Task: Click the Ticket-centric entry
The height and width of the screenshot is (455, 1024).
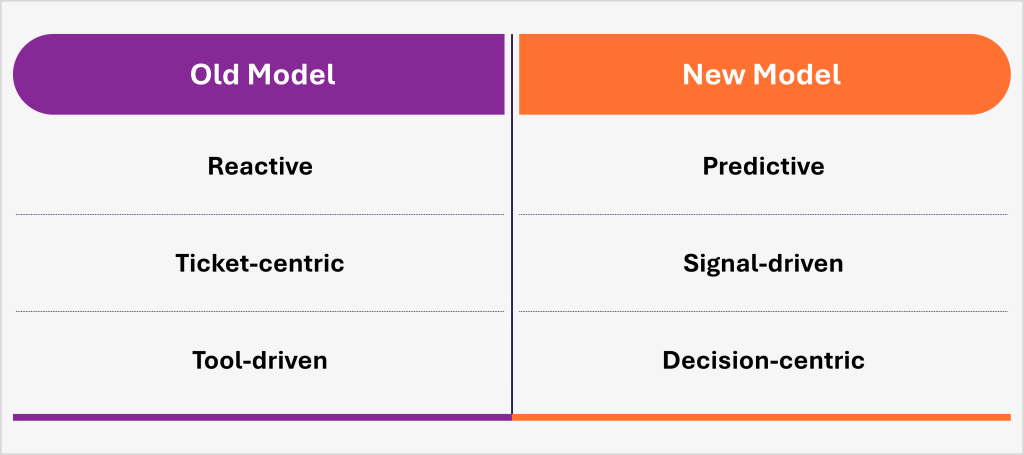Action: coord(260,263)
